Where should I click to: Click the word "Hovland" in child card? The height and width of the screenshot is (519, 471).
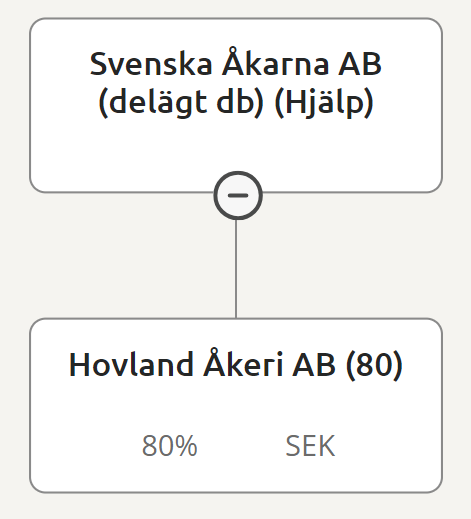click(x=131, y=364)
